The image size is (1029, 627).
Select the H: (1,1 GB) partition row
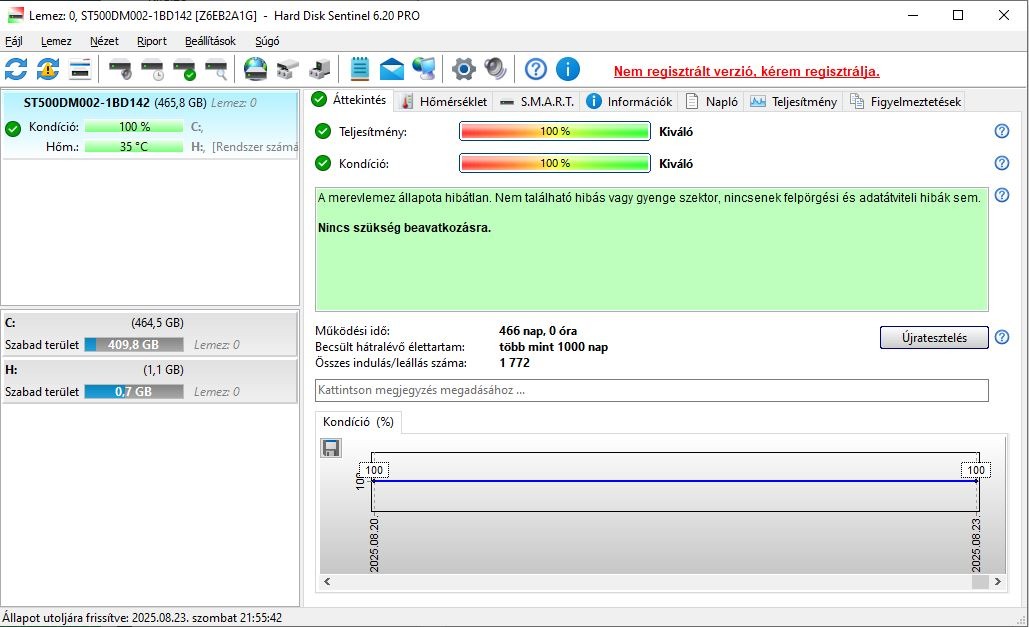point(150,381)
